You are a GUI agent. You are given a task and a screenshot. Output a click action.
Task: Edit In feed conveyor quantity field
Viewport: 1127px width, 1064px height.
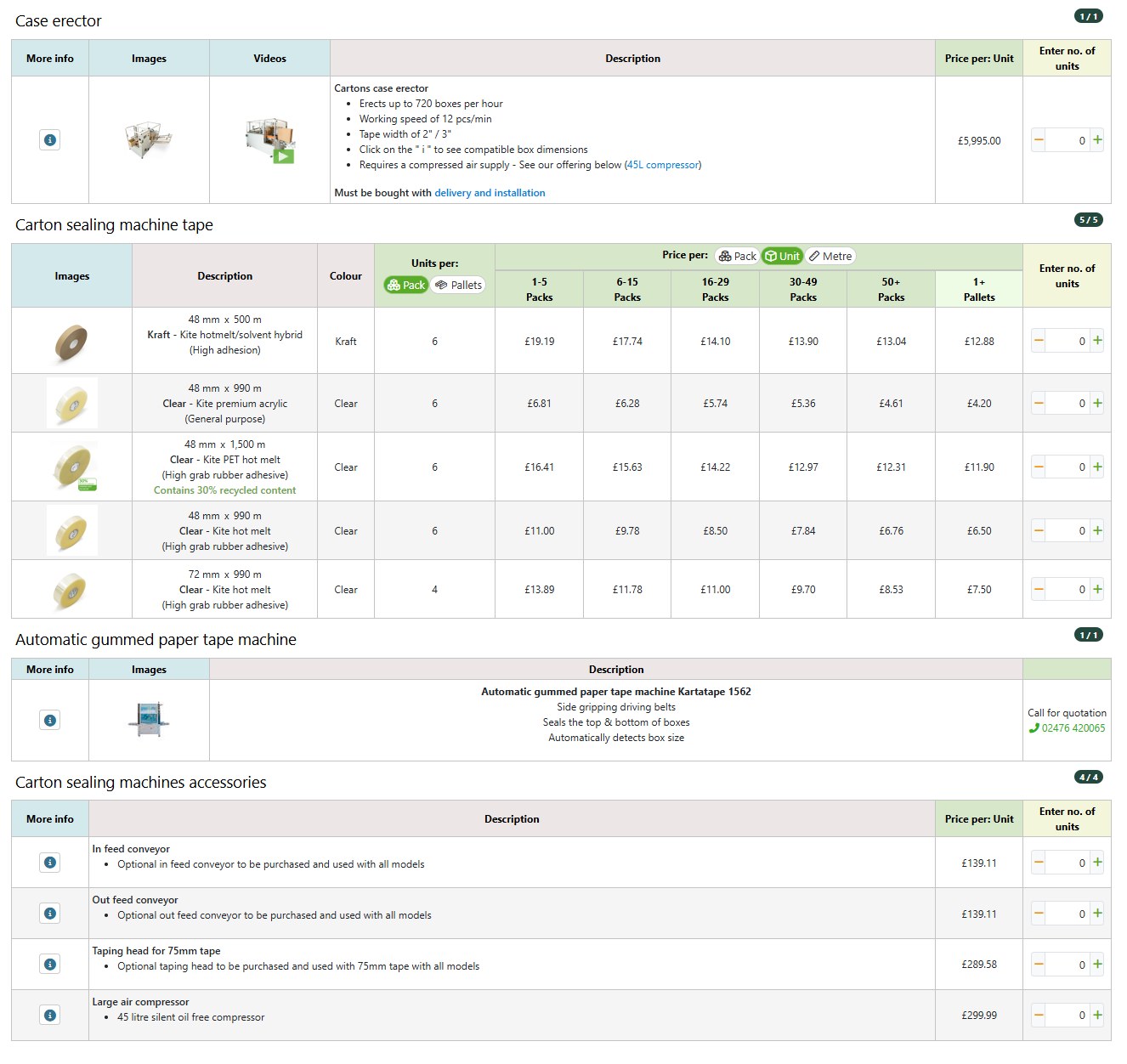click(1068, 863)
